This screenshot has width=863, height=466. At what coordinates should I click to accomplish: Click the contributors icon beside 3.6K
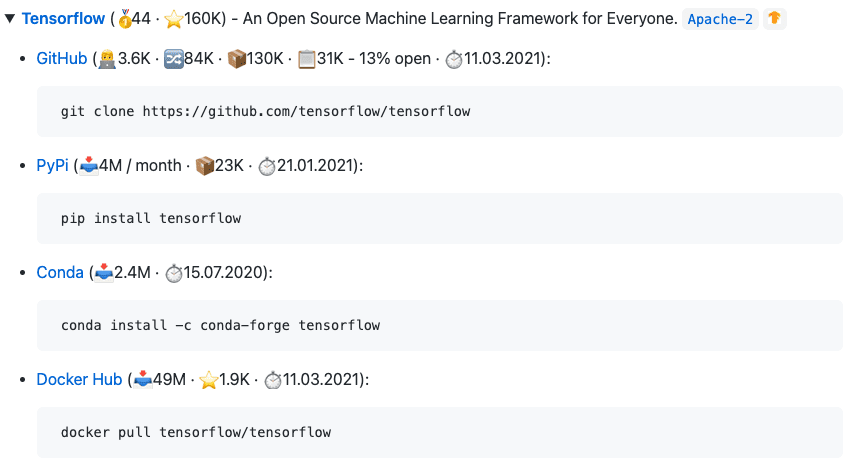click(107, 59)
